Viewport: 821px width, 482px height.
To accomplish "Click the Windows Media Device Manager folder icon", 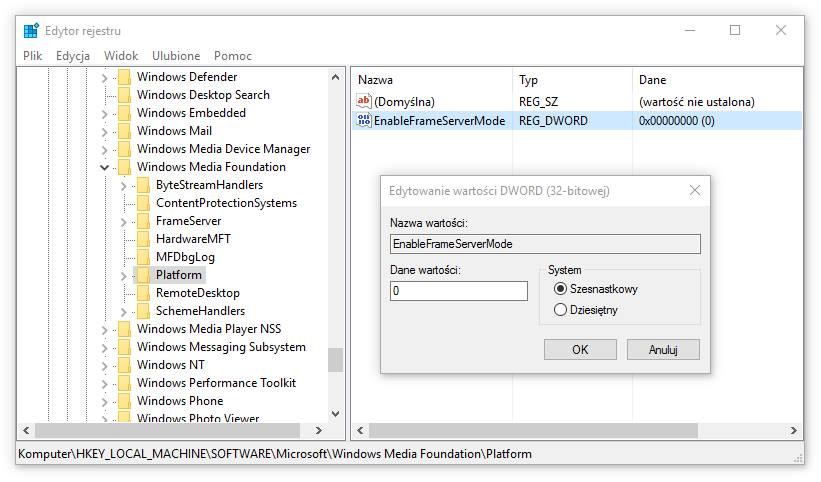I will click(x=125, y=149).
